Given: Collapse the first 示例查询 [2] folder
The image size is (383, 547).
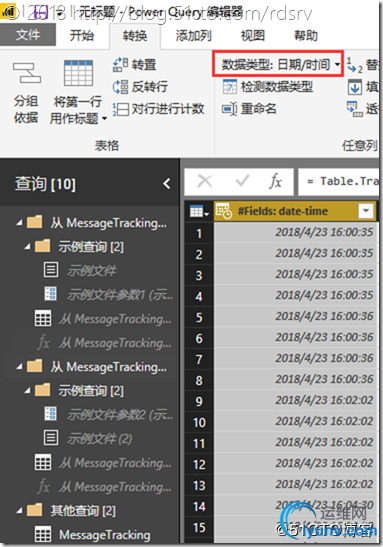Looking at the screenshot, I should pos(28,247).
